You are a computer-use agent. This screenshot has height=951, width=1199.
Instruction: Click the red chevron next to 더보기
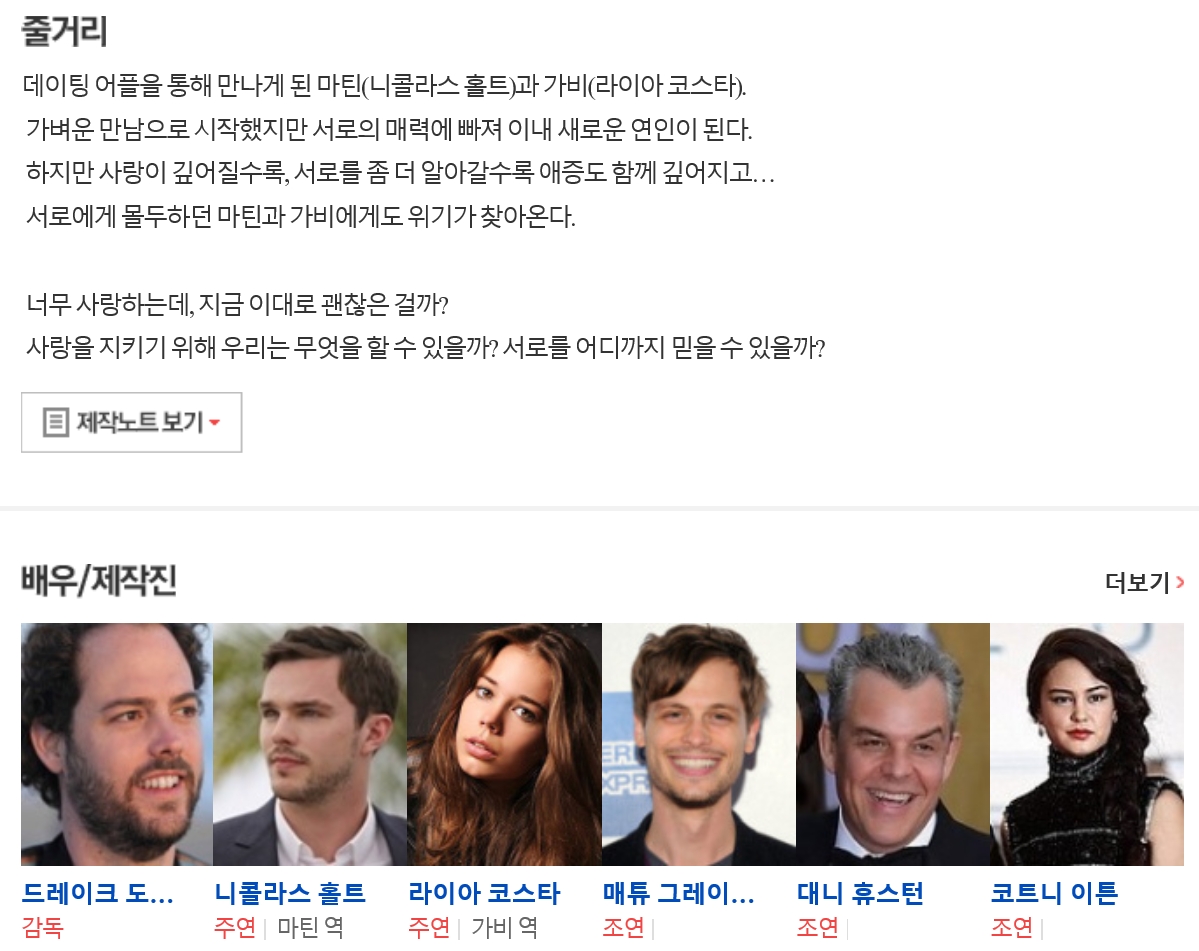click(1180, 583)
